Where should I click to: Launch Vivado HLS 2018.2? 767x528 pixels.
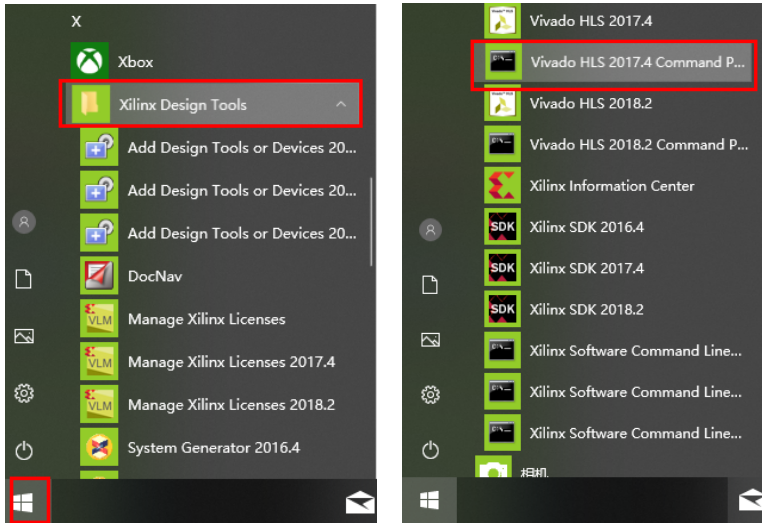(x=568, y=103)
